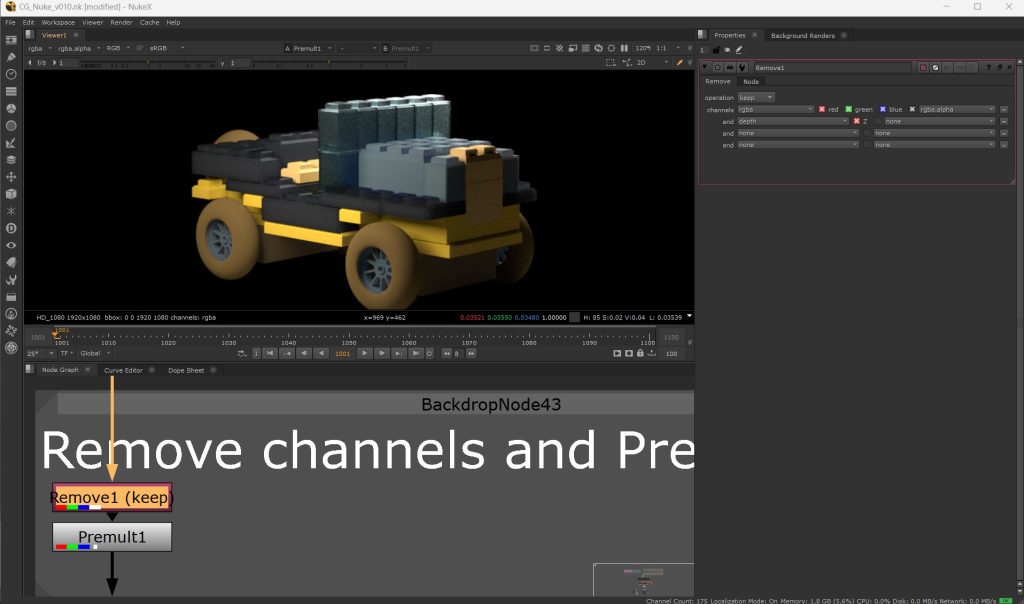Open the Global frame range dropdown
Image resolution: width=1024 pixels, height=604 pixels.
[95, 353]
